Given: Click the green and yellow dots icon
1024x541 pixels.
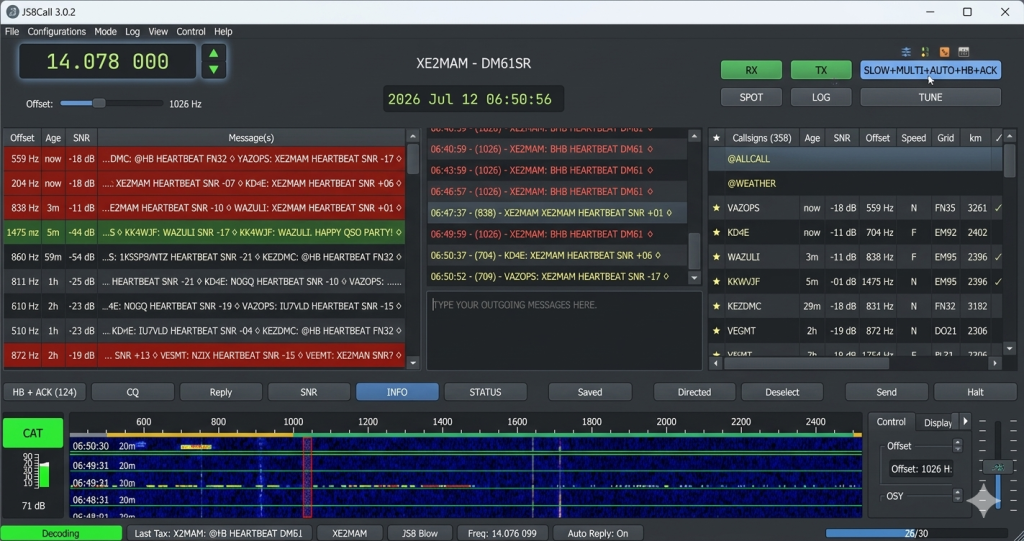Looking at the screenshot, I should tap(925, 52).
